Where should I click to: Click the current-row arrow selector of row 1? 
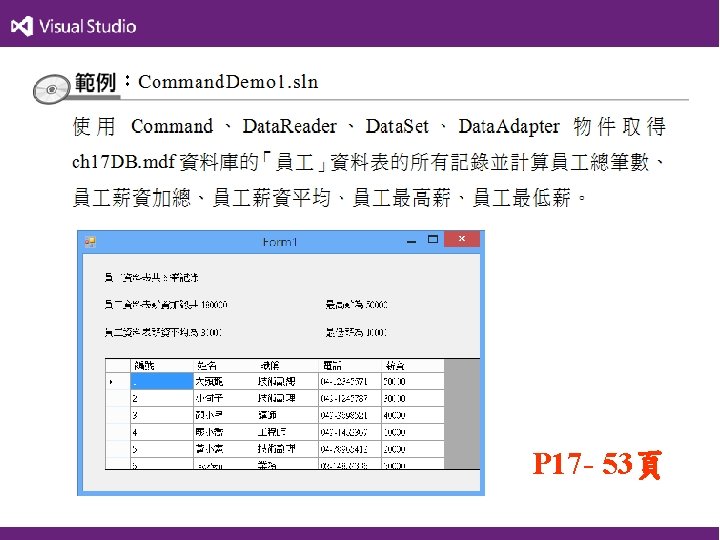tap(118, 381)
